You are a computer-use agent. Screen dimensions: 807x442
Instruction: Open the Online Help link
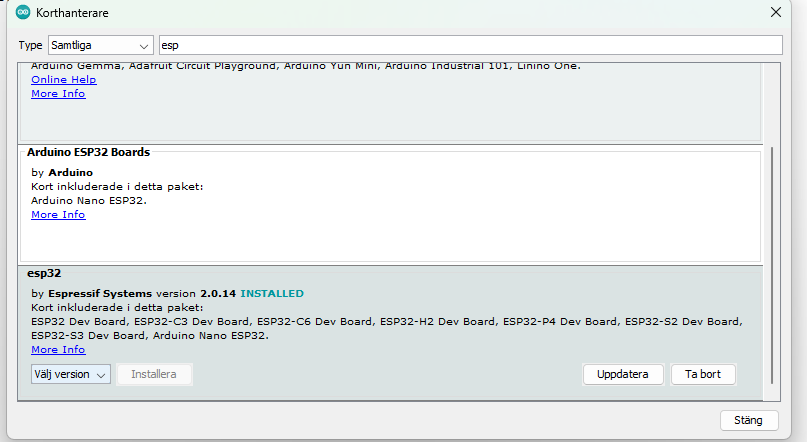point(63,80)
